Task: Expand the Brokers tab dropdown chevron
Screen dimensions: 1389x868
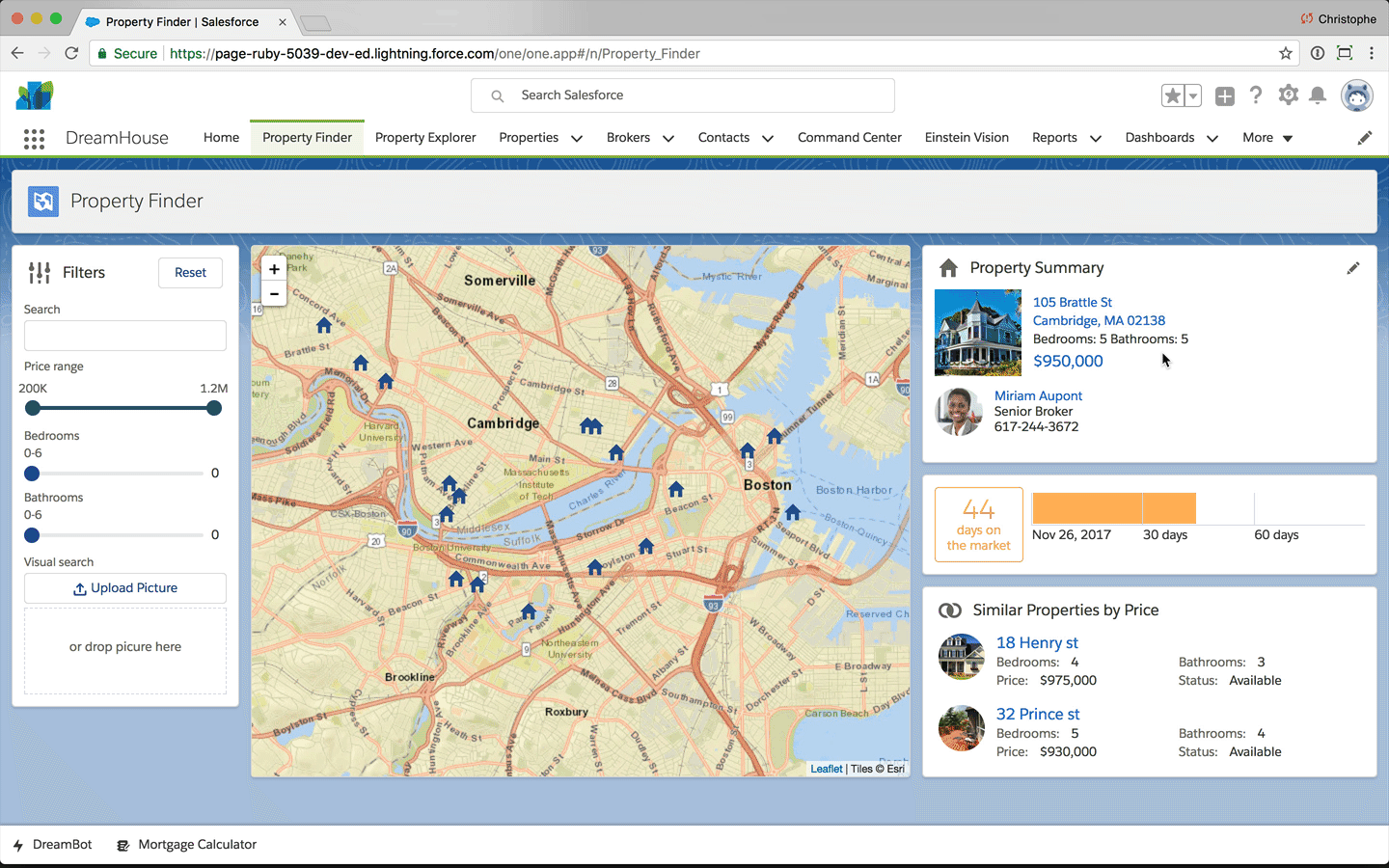Action: click(x=668, y=139)
